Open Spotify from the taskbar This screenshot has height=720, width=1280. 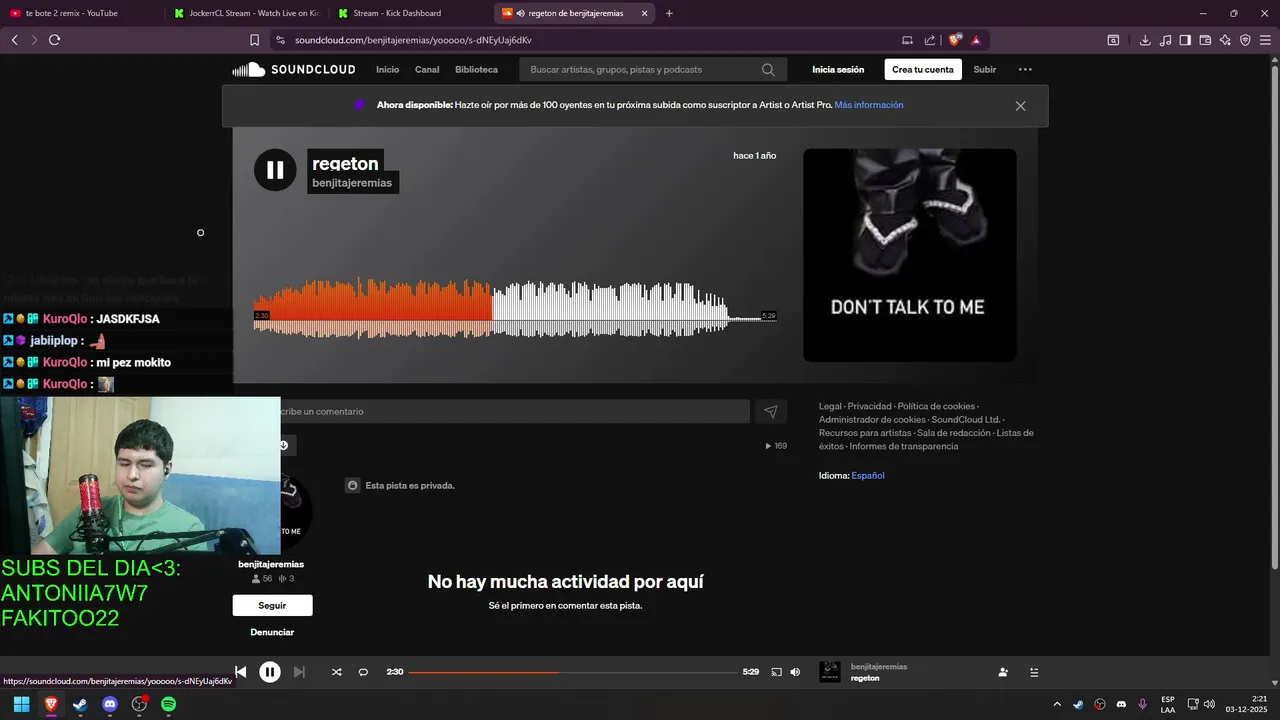169,704
